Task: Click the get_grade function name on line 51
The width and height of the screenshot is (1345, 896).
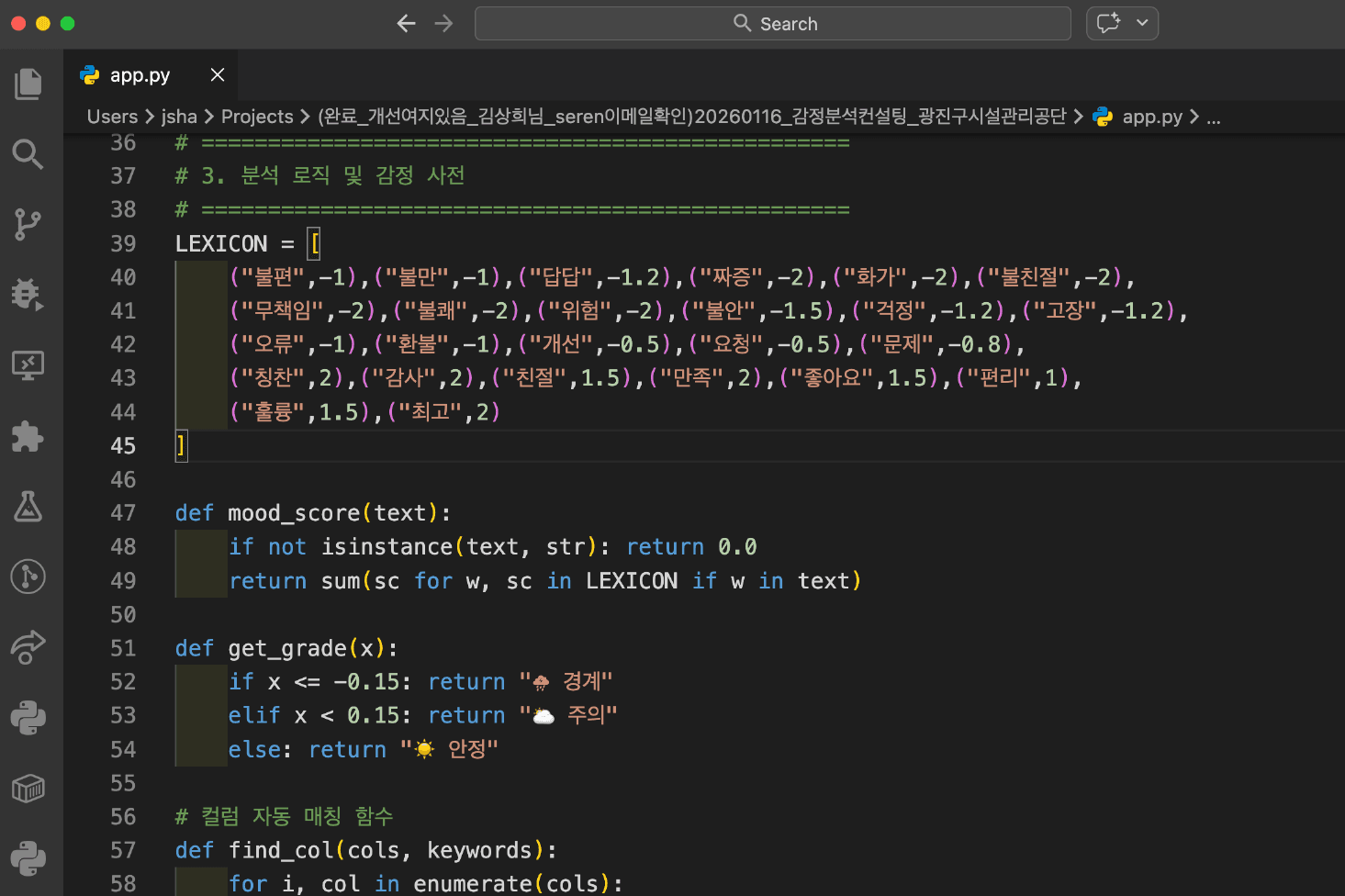Action: tap(287, 649)
